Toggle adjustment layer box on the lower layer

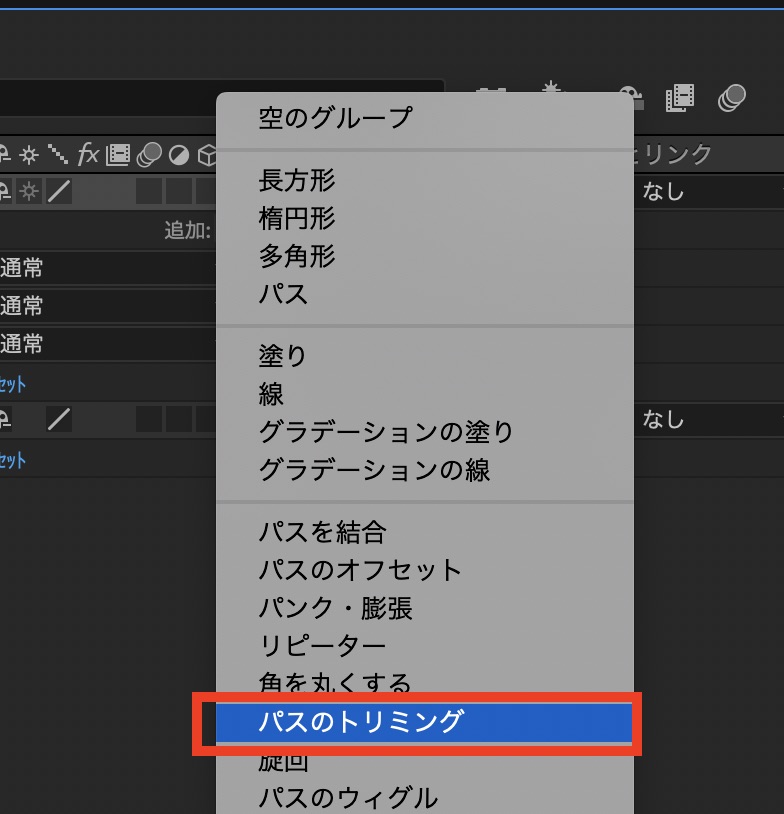[179, 419]
